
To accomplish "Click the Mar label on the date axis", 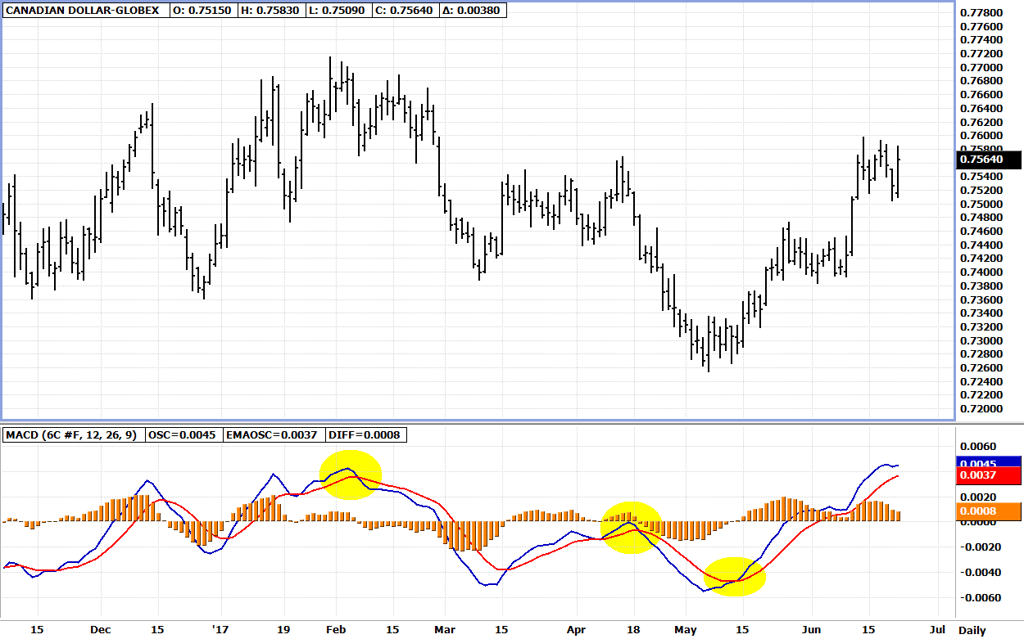I will point(445,630).
